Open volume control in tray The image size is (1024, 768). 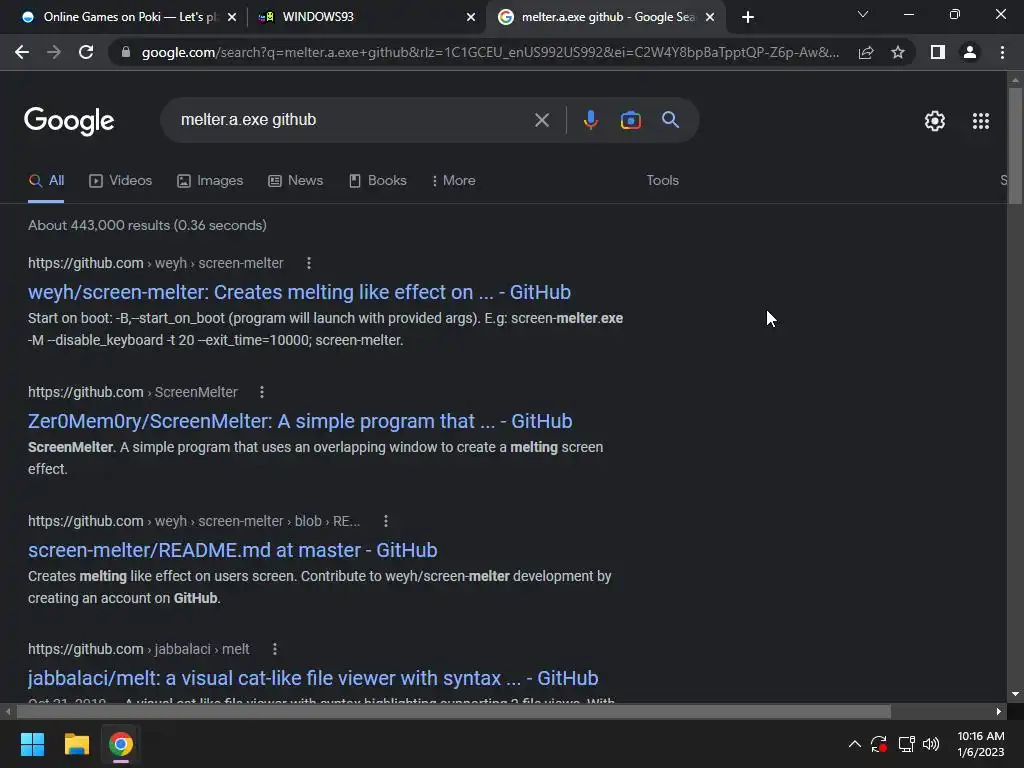pos(931,744)
